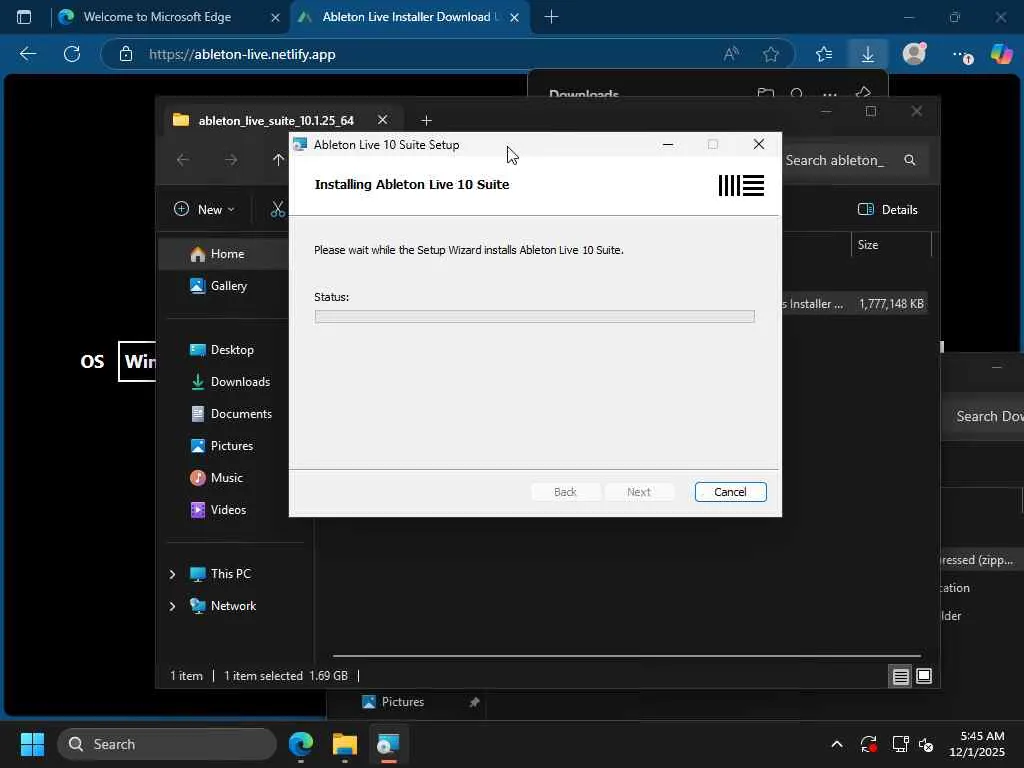Open the Windows Start menu
This screenshot has height=768, width=1024.
[32, 744]
